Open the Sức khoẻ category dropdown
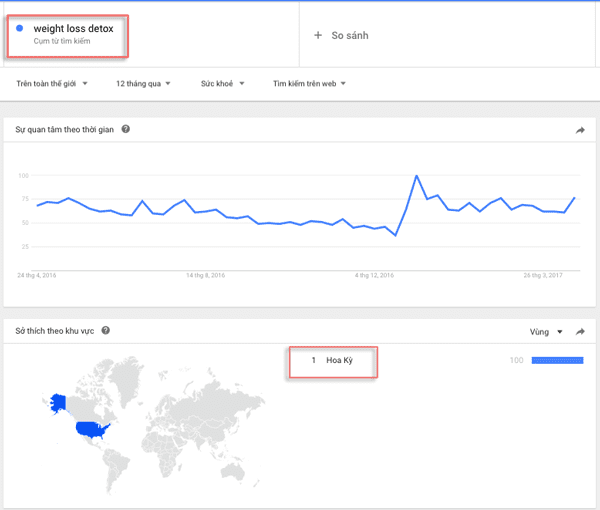 coord(222,84)
